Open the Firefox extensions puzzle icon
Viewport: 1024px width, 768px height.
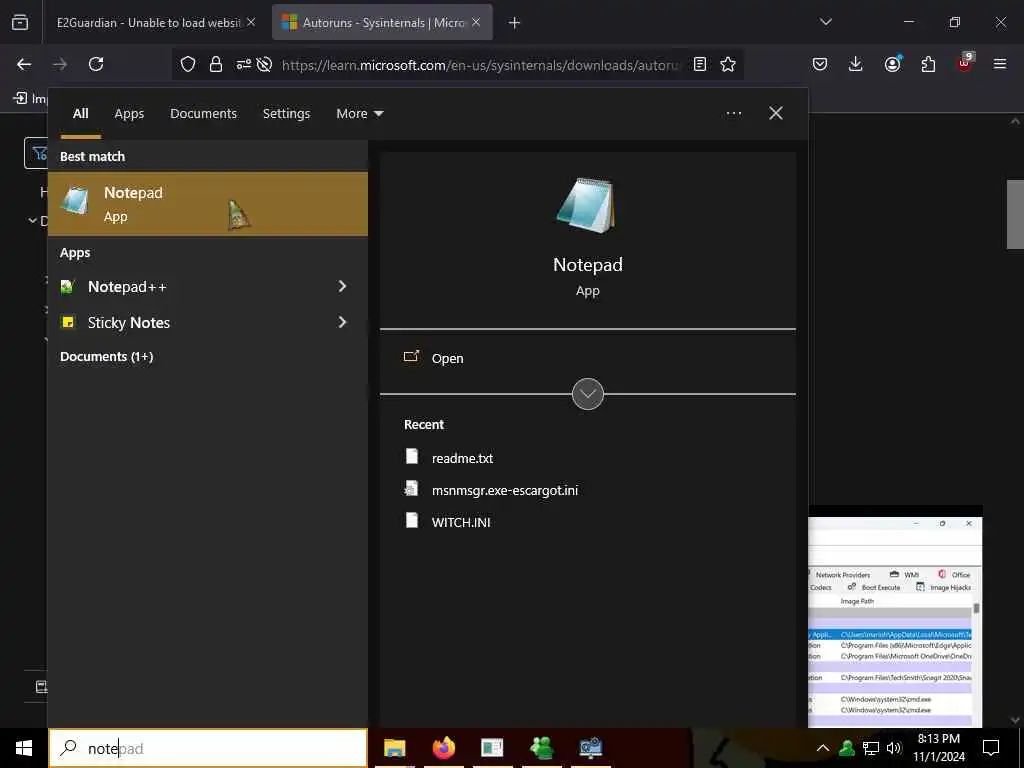point(928,64)
